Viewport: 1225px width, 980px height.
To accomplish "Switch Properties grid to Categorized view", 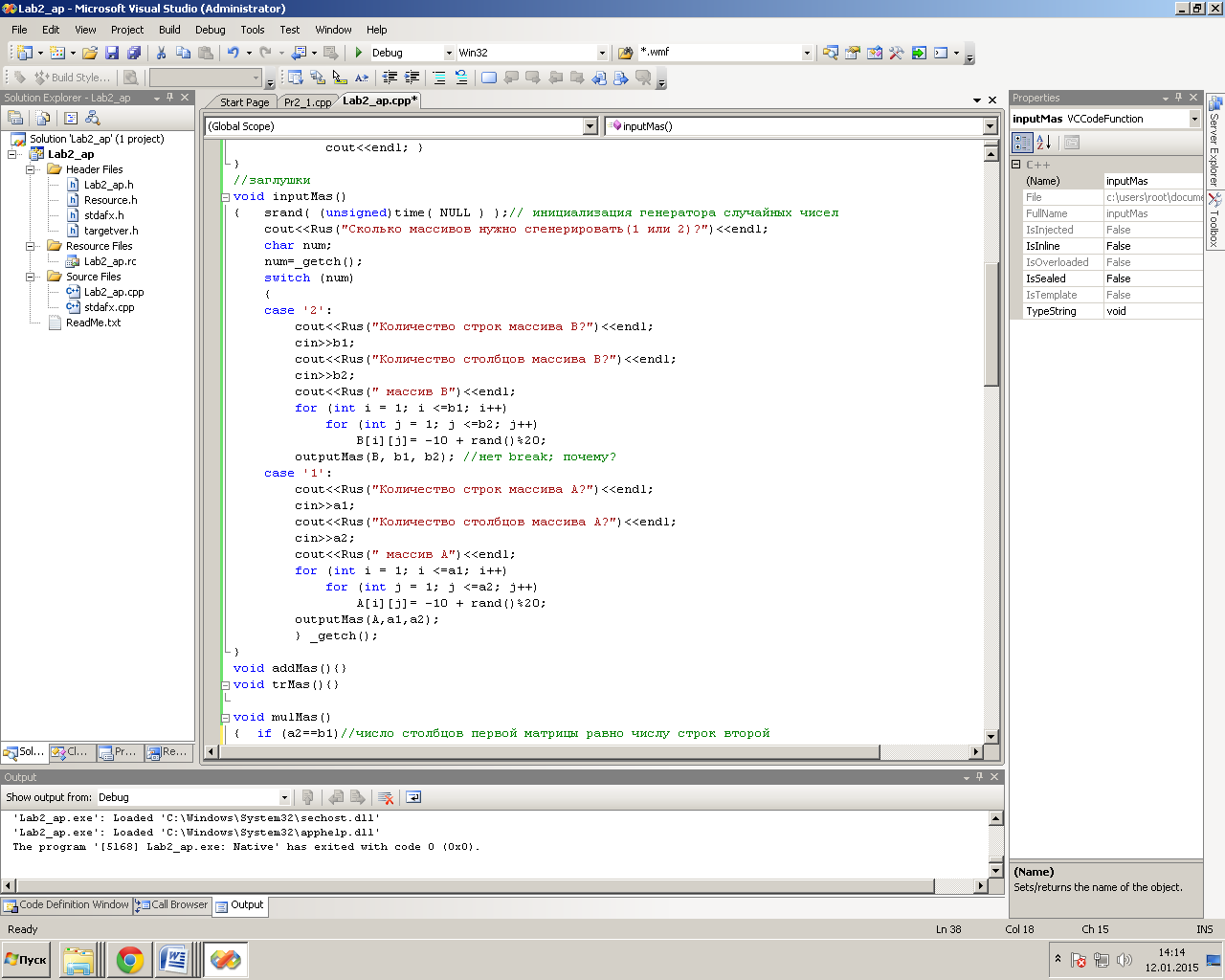I will pyautogui.click(x=1022, y=143).
